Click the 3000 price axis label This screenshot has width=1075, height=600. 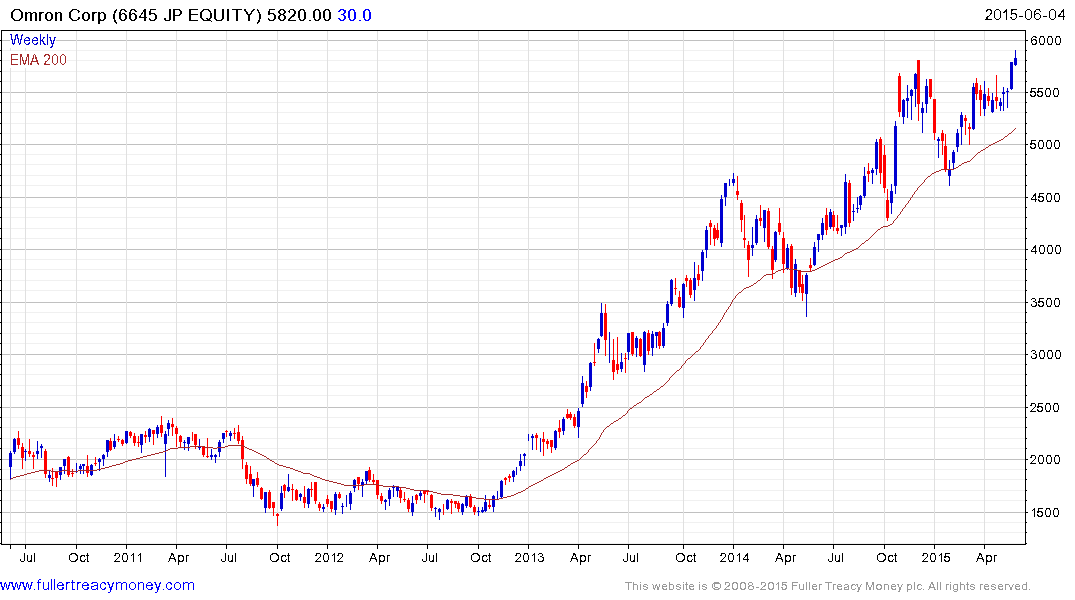[x=1046, y=355]
